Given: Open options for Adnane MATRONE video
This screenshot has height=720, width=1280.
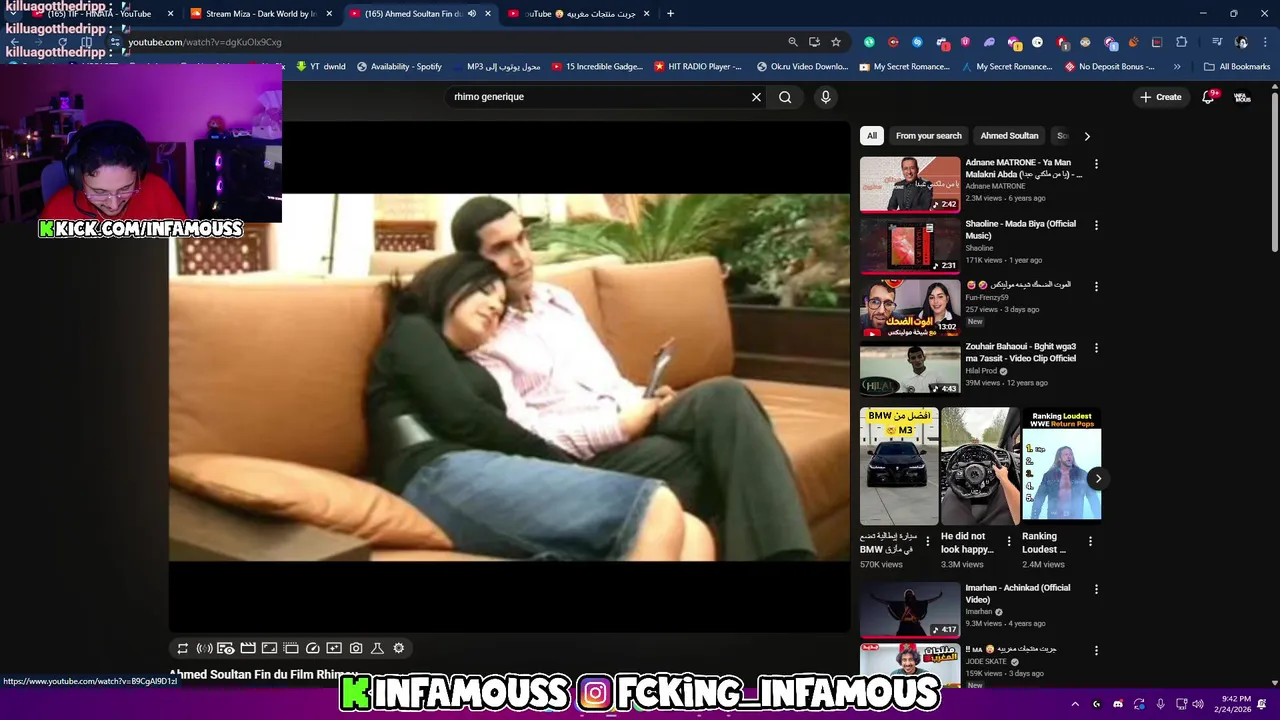Looking at the screenshot, I should pos(1096,164).
